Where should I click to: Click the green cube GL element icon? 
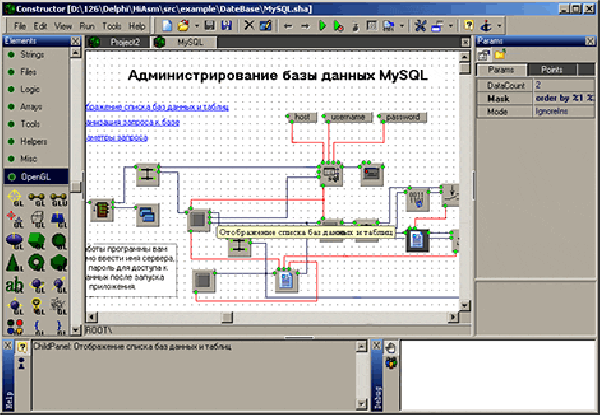pos(37,241)
